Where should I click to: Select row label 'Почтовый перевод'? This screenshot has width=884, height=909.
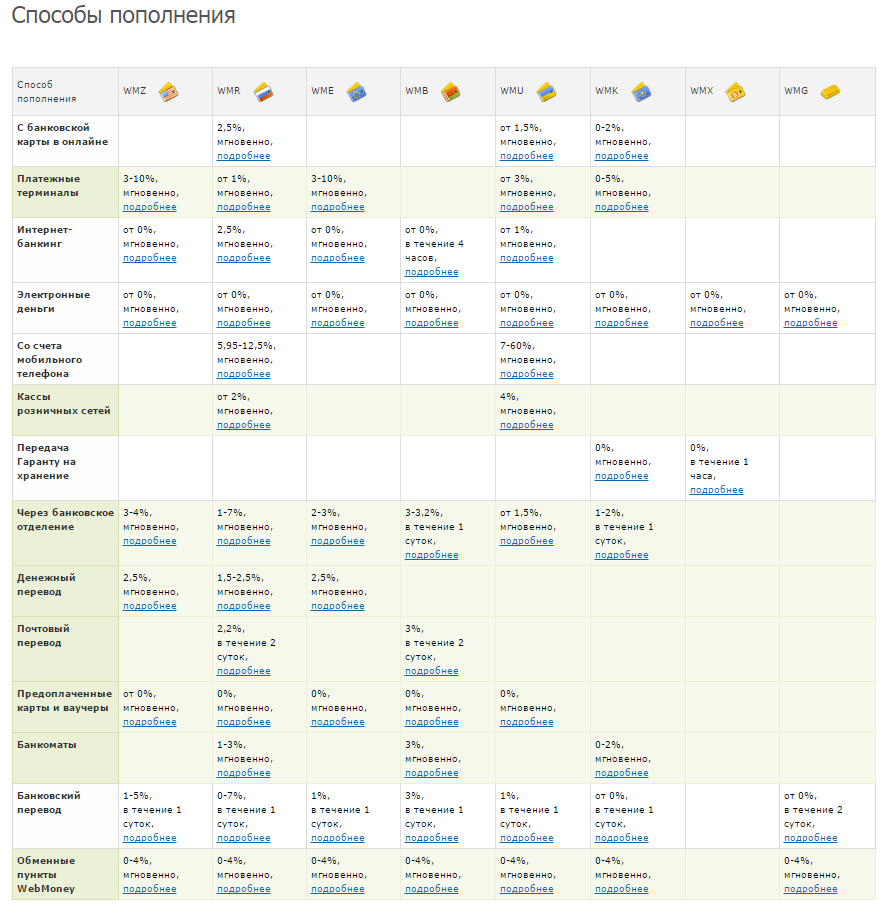(43, 635)
